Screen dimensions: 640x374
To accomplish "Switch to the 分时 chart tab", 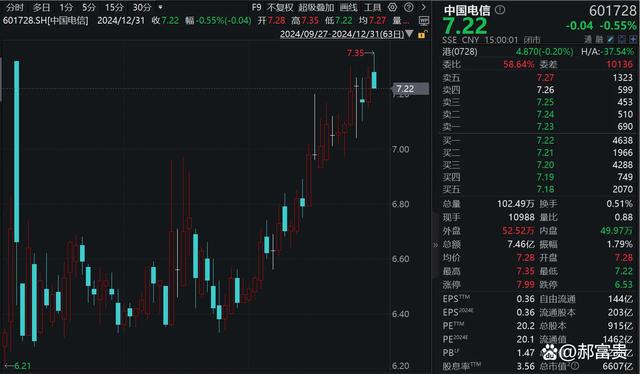I will (15, 7).
